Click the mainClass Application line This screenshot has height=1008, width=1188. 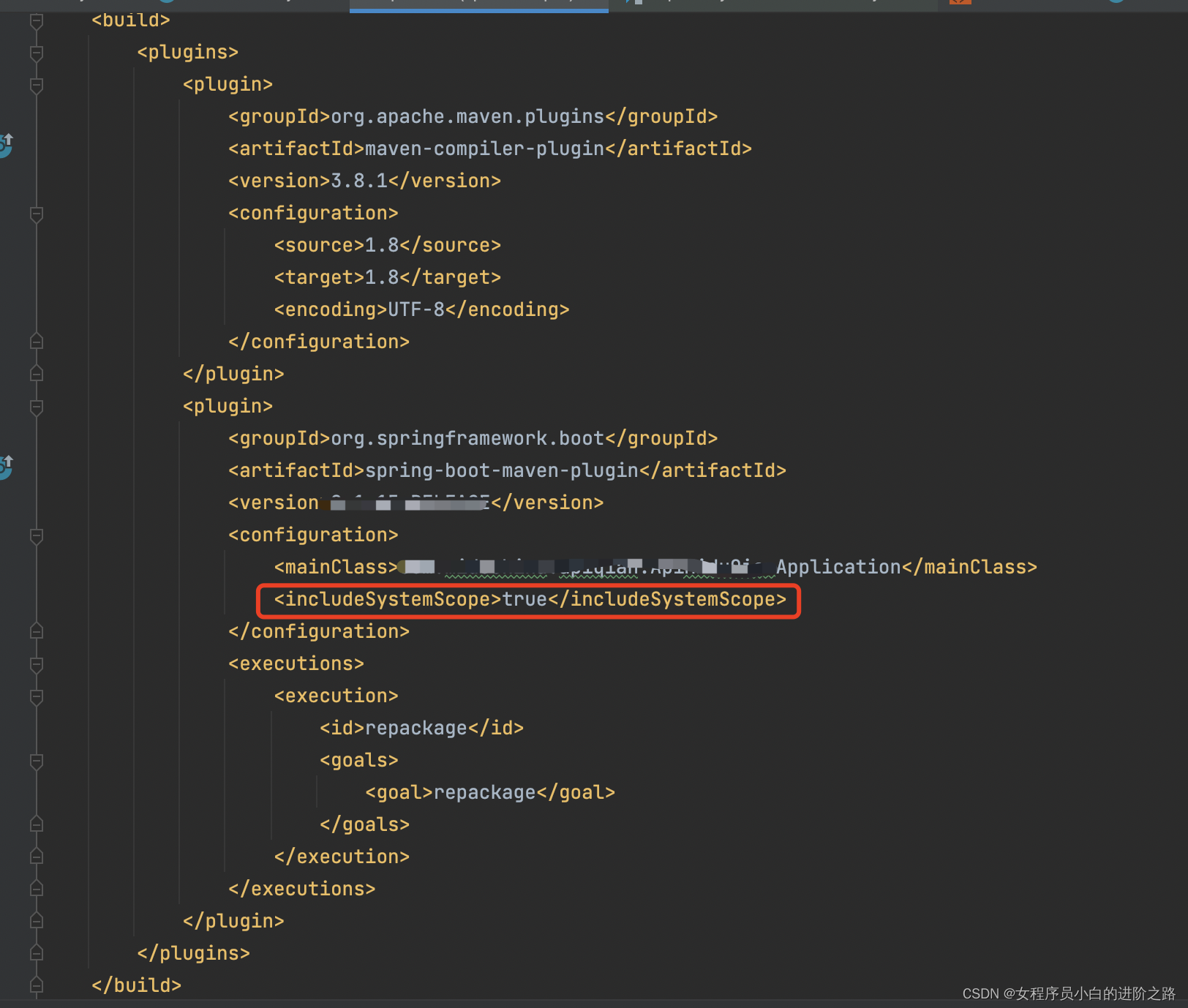[655, 568]
